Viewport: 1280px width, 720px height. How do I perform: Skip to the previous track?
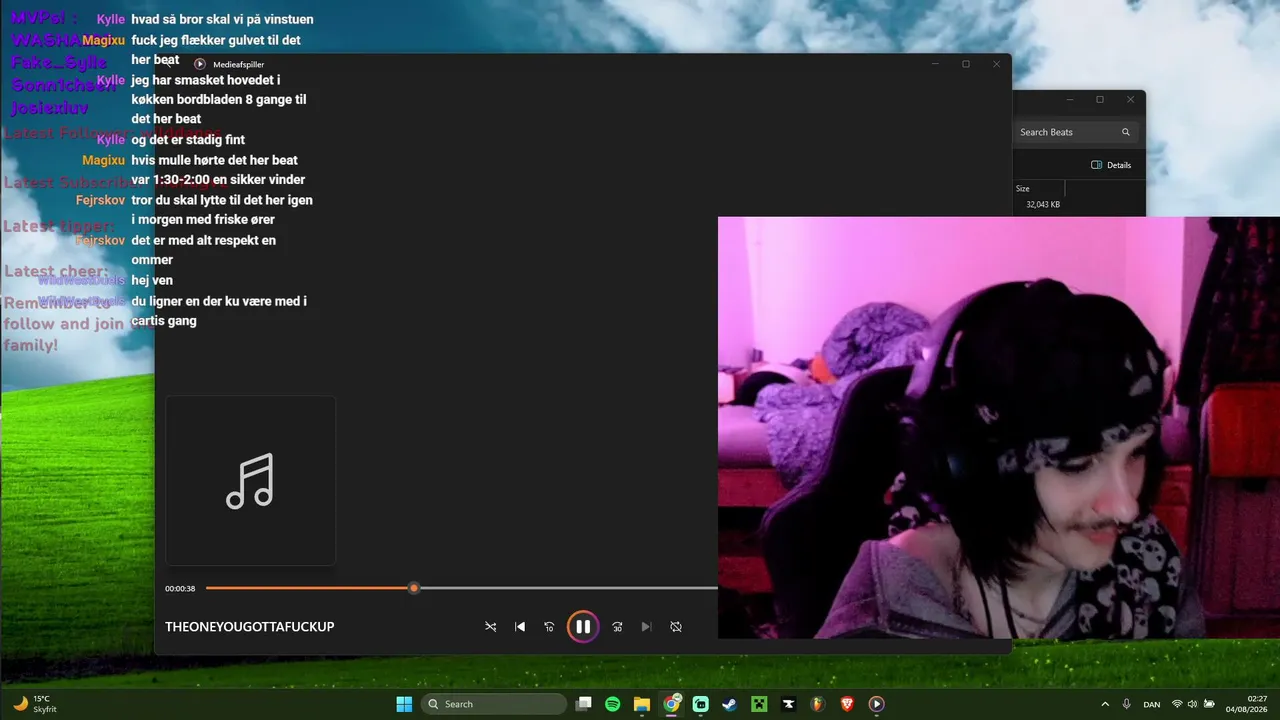(x=520, y=627)
